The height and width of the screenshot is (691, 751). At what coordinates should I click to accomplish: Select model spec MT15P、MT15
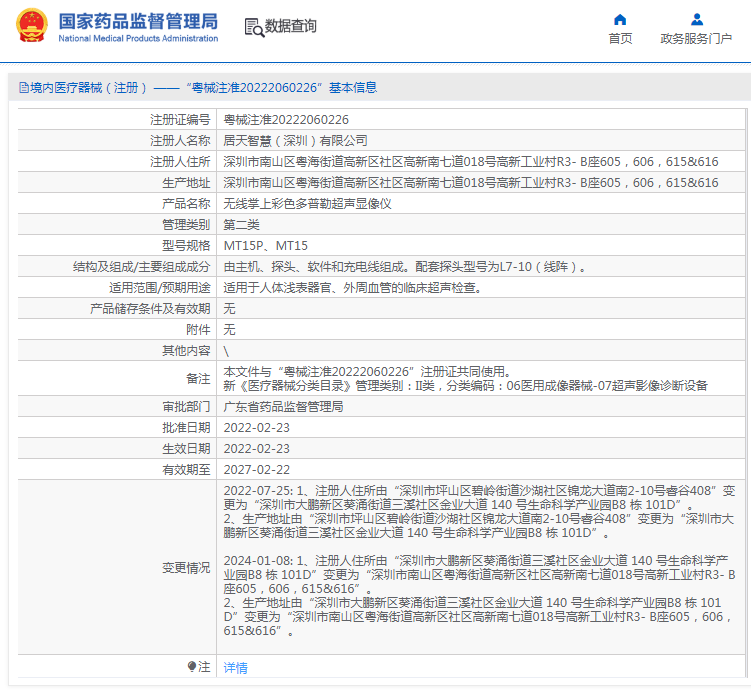tap(265, 246)
